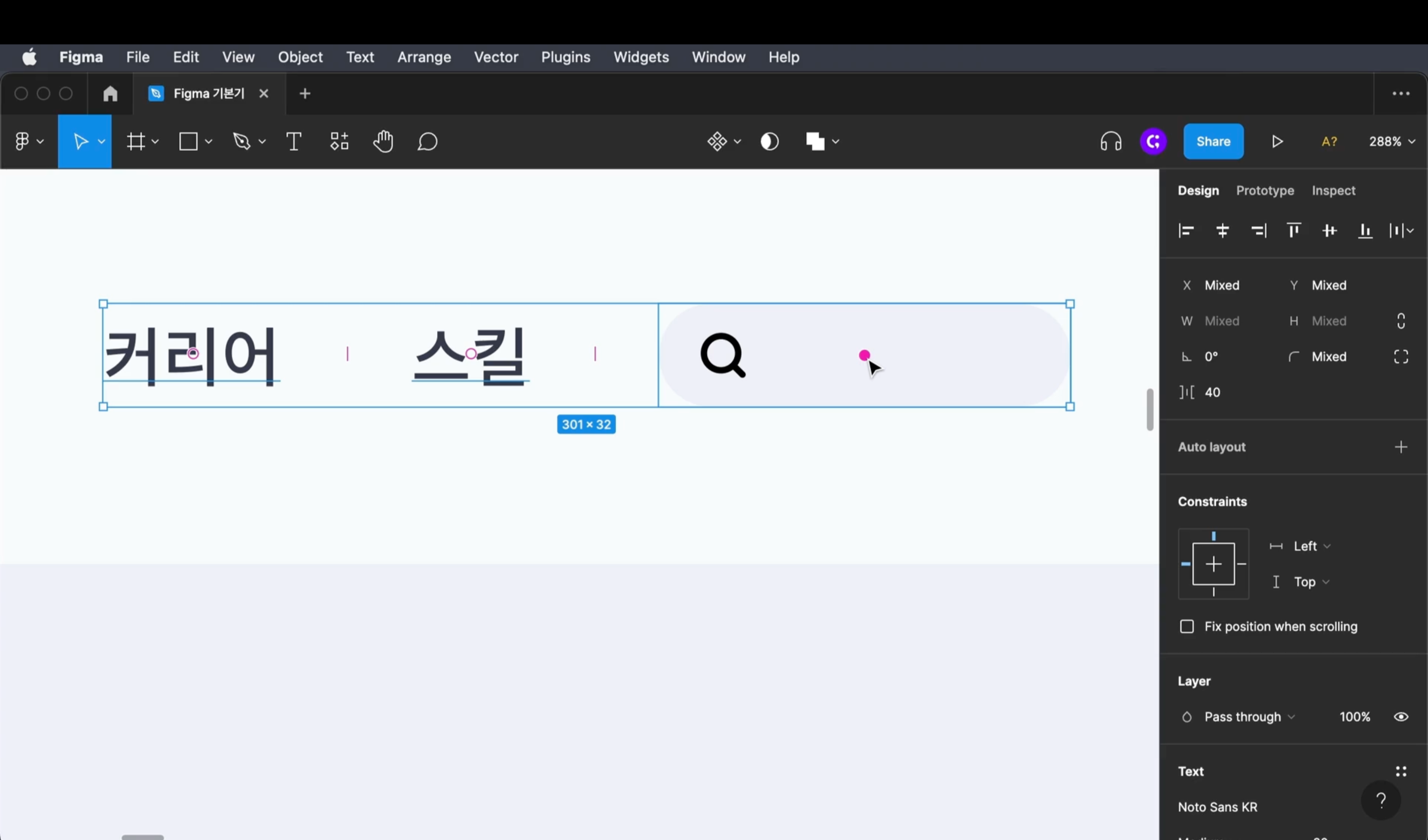Open the Plugins menu

point(565,56)
